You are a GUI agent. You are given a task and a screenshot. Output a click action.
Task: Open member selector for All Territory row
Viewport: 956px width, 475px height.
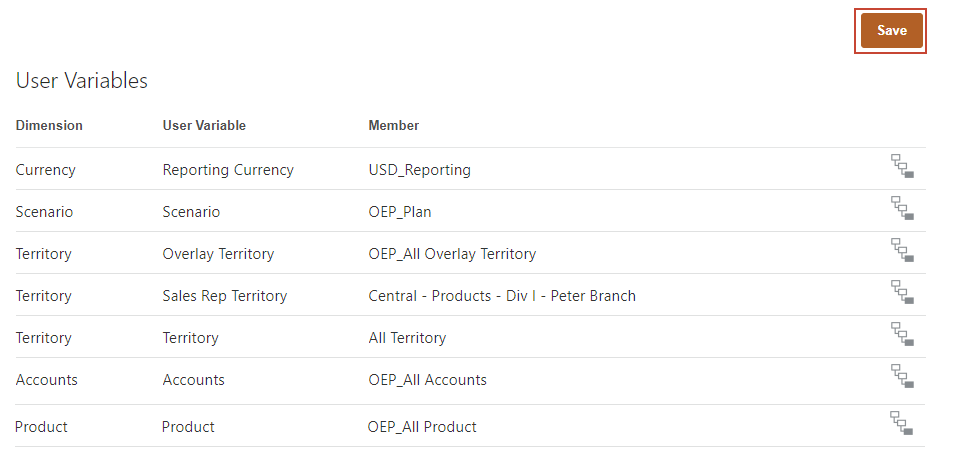pyautogui.click(x=903, y=335)
